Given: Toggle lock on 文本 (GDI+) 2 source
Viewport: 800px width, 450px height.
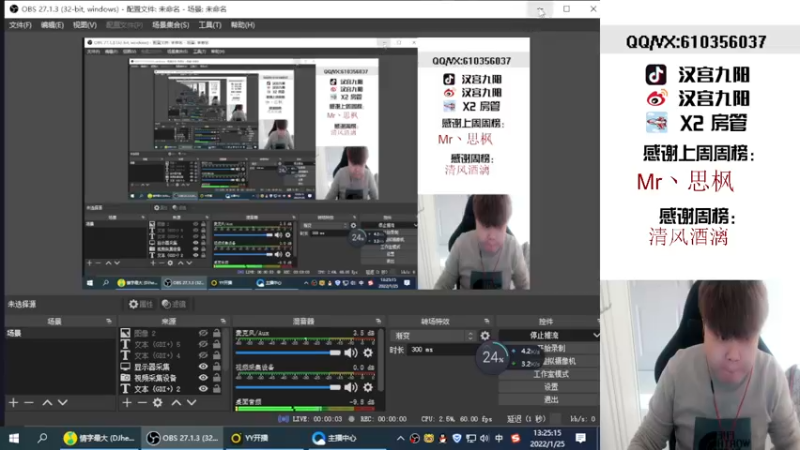Looking at the screenshot, I should click(217, 389).
